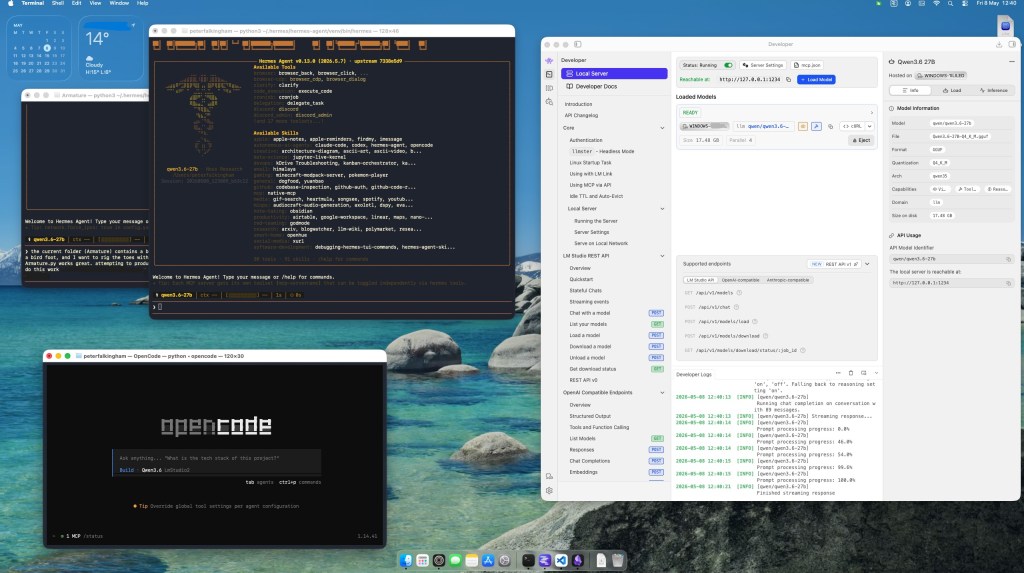The width and height of the screenshot is (1024, 573).
Task: Toggle right panel icon in LM Studio title bar
Action: [1012, 44]
